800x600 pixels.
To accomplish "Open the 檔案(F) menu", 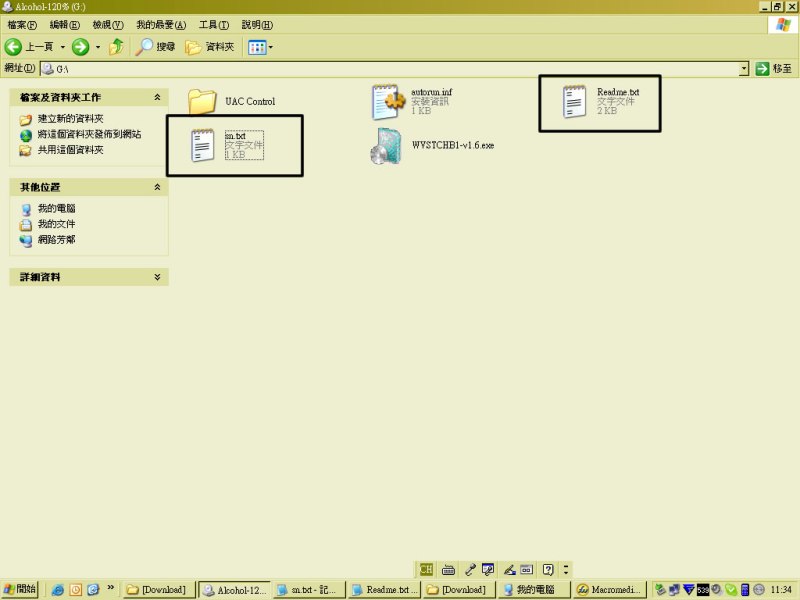I will point(22,24).
